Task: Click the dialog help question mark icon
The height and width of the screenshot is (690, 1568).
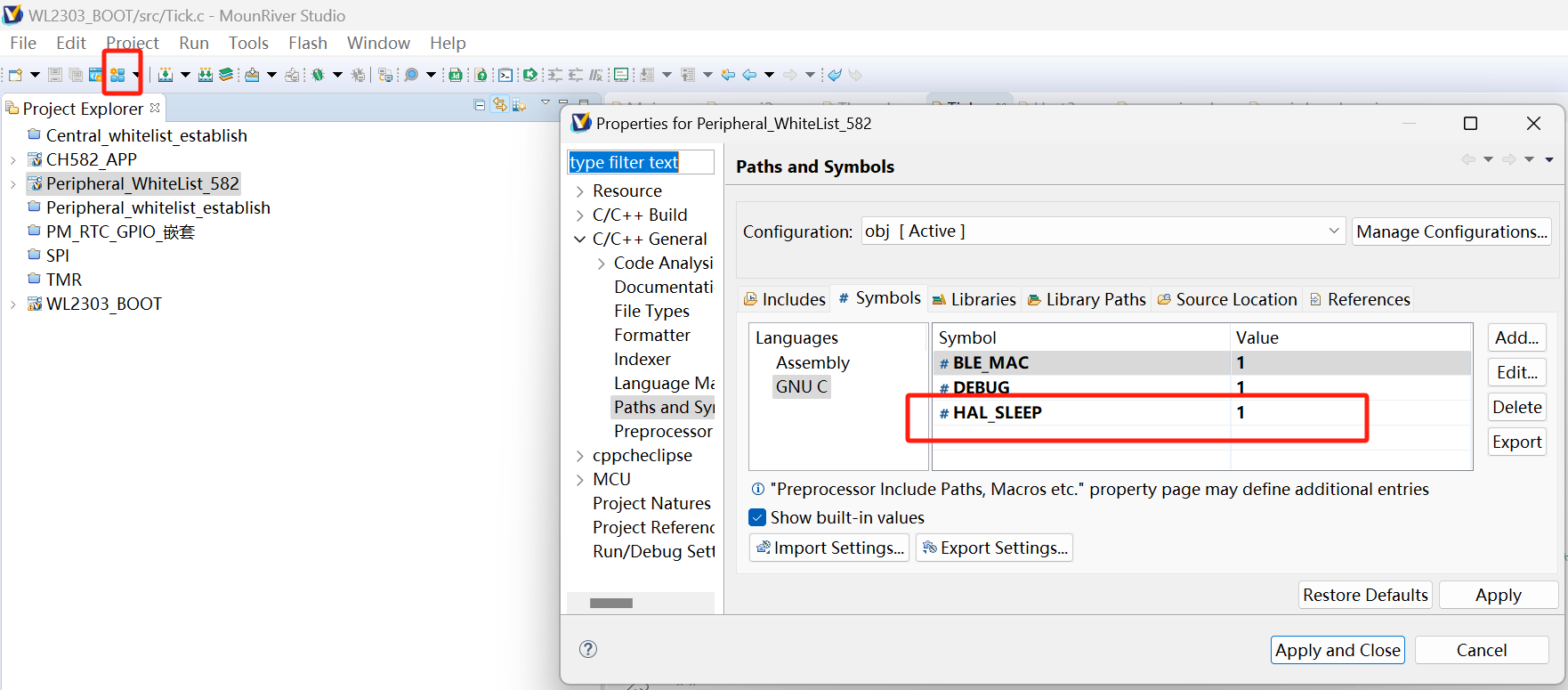Action: pos(588,649)
